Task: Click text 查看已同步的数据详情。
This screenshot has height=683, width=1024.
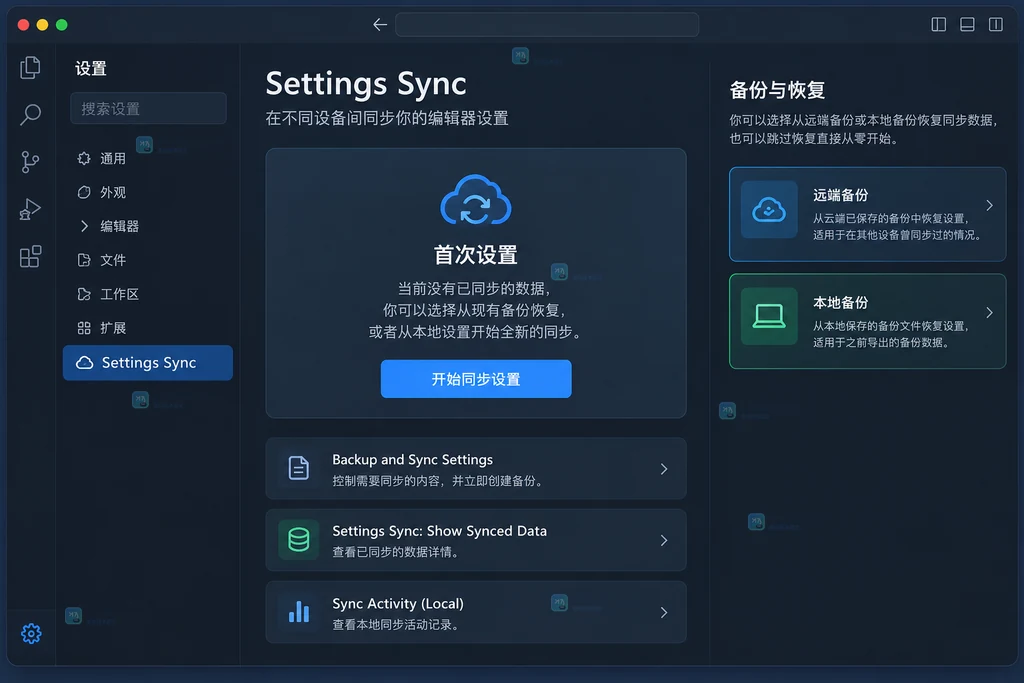Action: pos(397,552)
